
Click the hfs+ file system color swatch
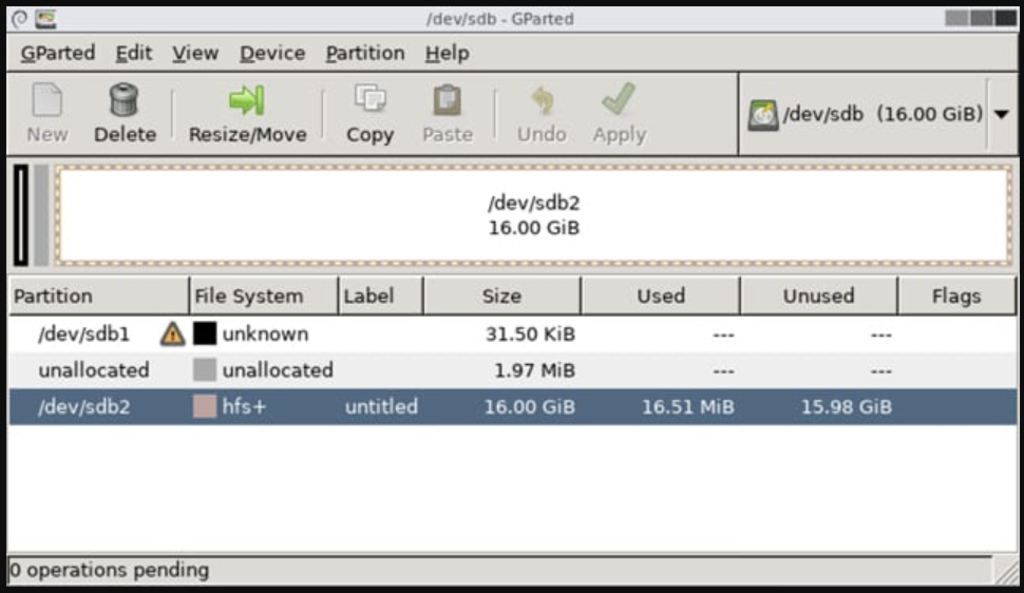pyautogui.click(x=205, y=407)
